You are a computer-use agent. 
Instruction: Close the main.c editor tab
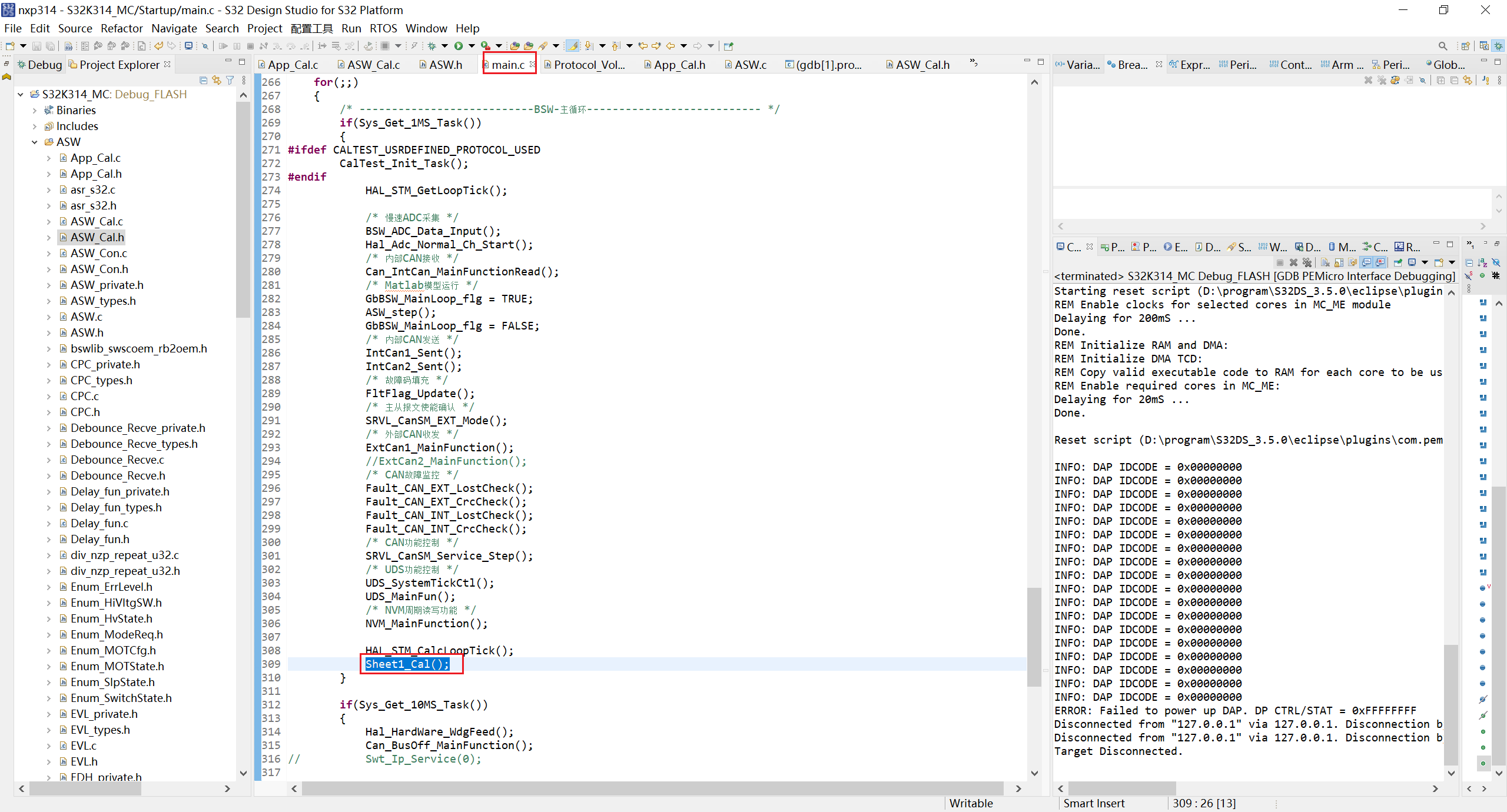tap(532, 64)
